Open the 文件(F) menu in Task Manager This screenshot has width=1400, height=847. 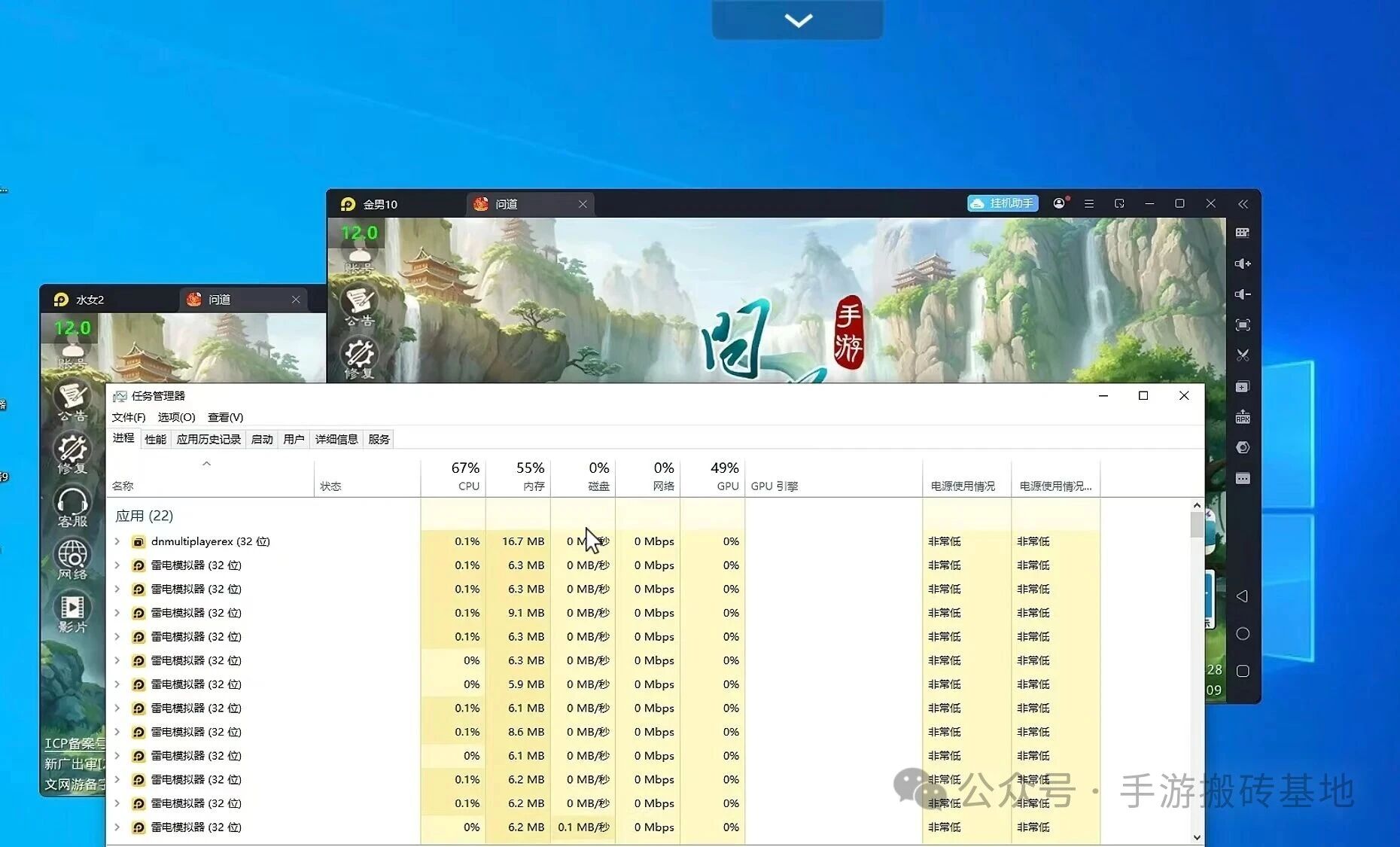tap(129, 417)
